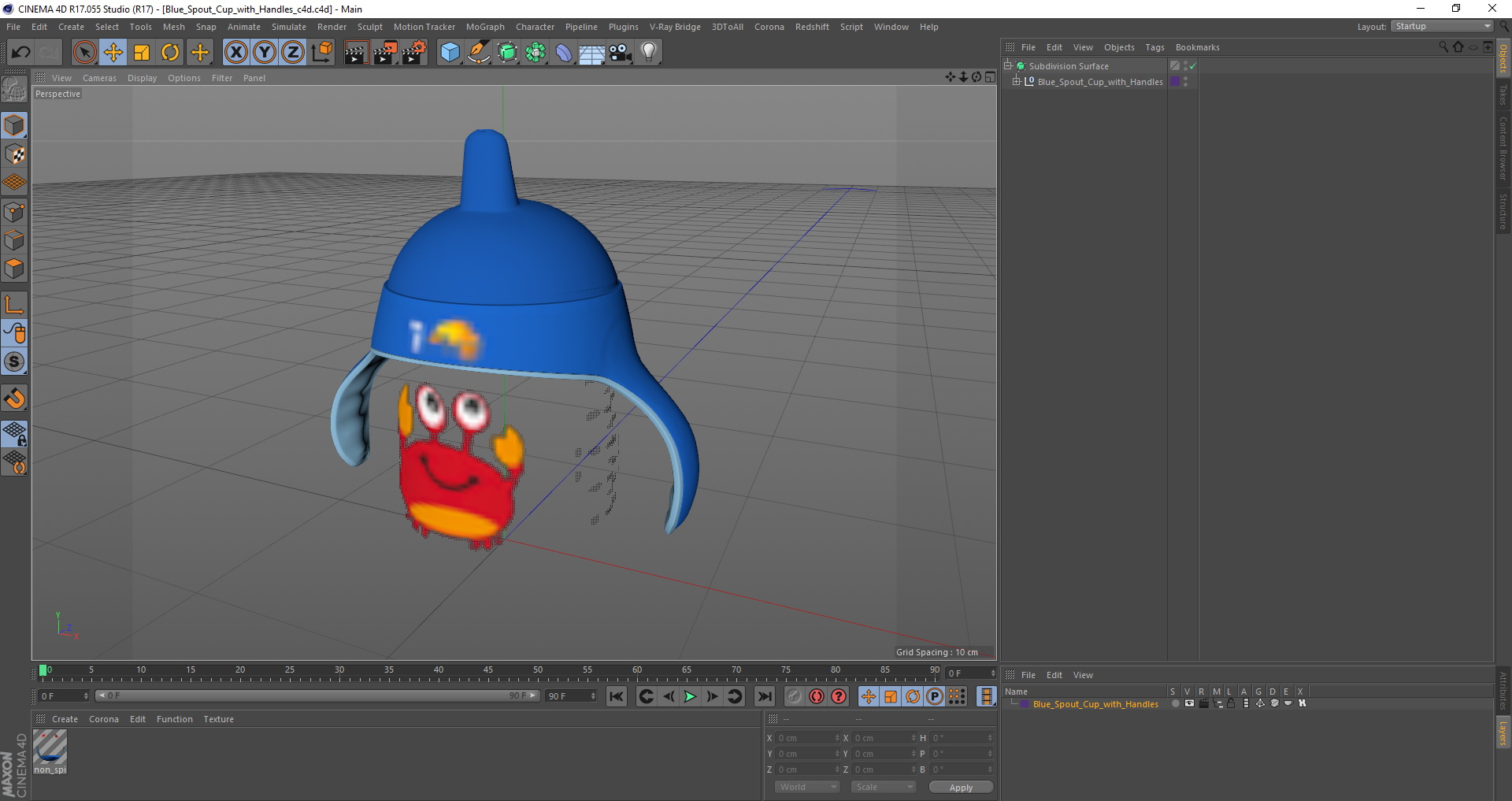Switch to Polygons mode

tap(15, 269)
